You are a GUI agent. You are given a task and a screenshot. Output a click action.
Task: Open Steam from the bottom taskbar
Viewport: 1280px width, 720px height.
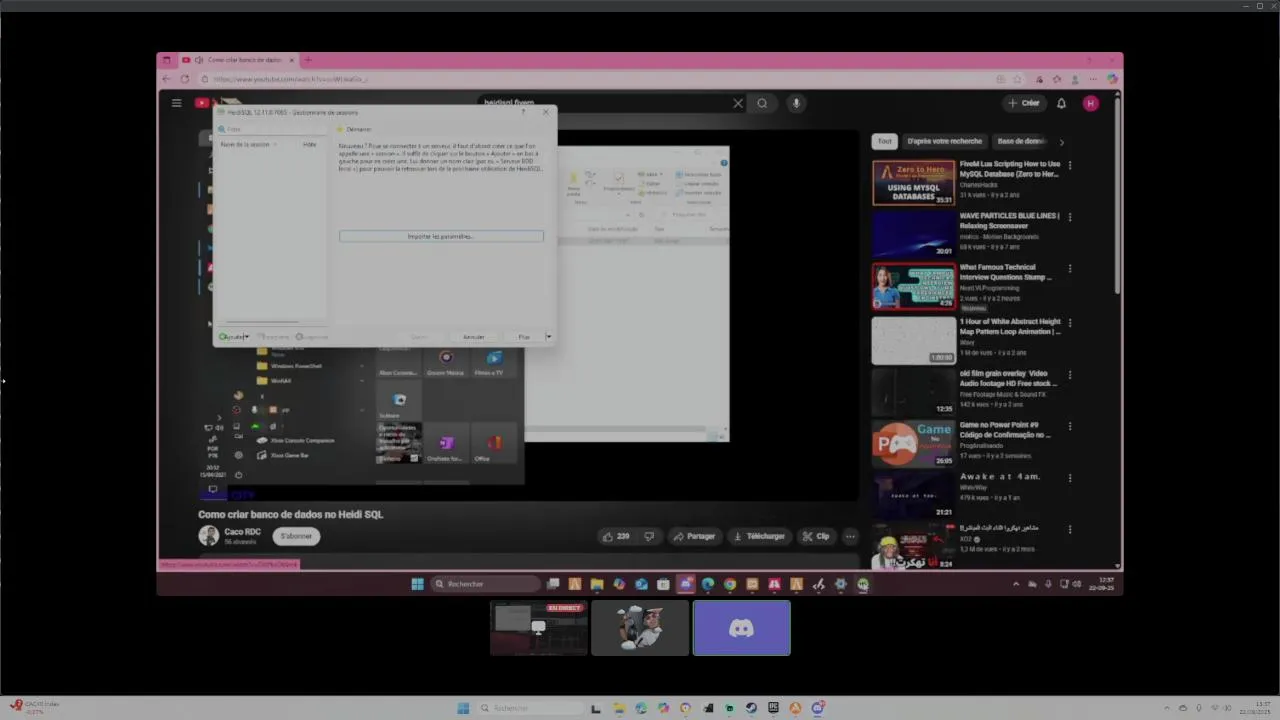pos(751,708)
